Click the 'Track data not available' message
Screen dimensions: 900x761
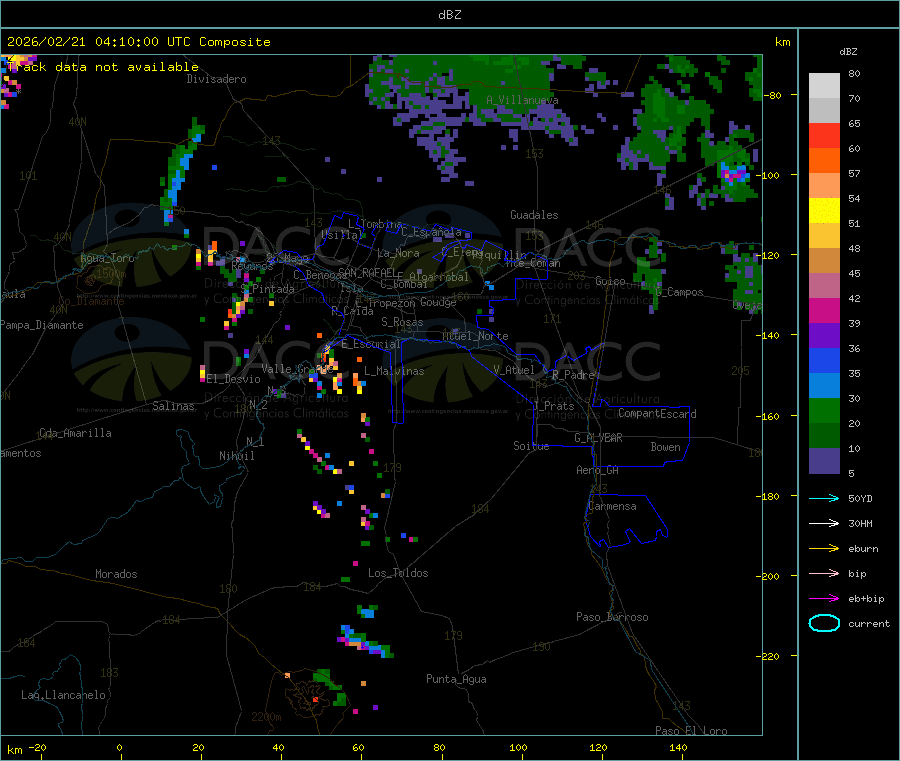pos(103,67)
